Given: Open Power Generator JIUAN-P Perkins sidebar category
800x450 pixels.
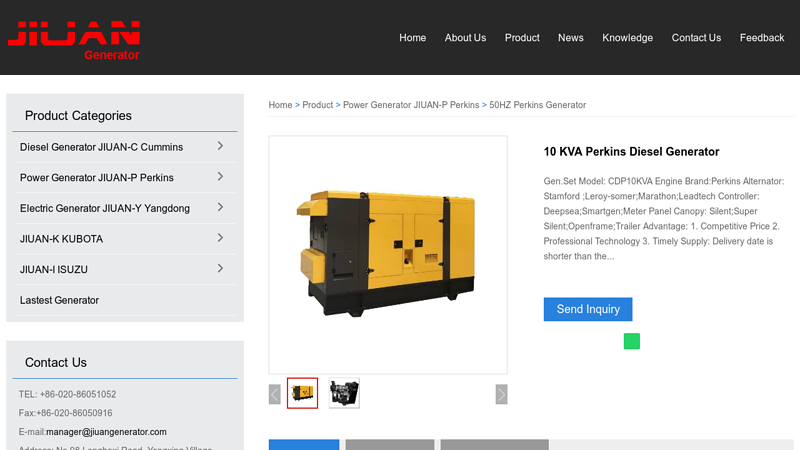Looking at the screenshot, I should coord(96,178).
